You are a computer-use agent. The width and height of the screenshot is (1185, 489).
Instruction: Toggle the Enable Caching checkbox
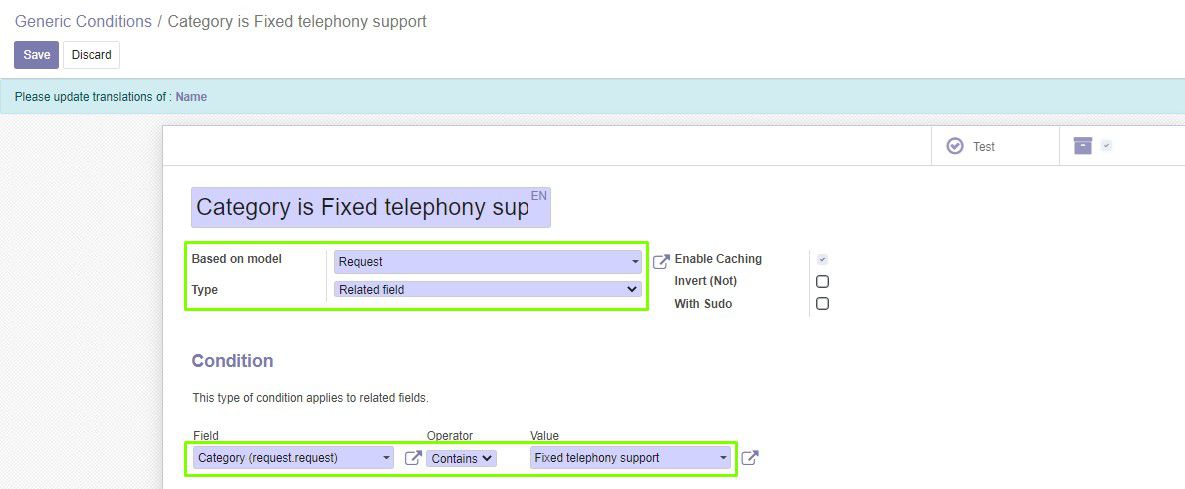[822, 259]
